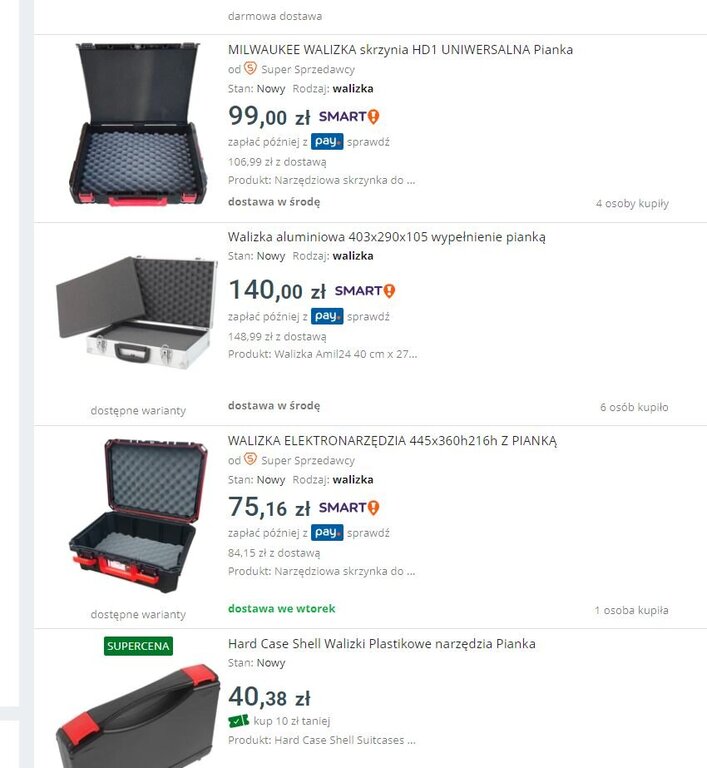
Task: Click the SMART badge beside the 99,00 zł price
Action: [x=349, y=117]
